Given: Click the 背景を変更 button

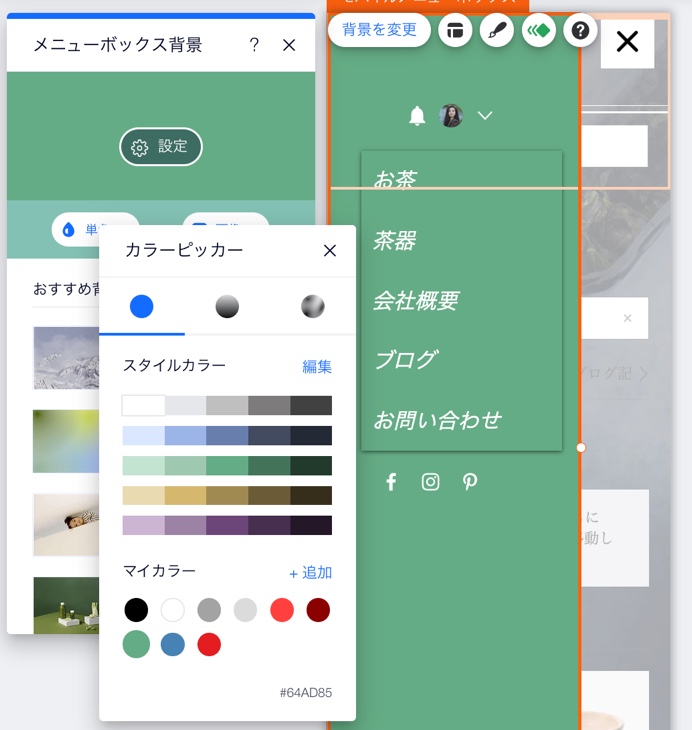Looking at the screenshot, I should (x=379, y=30).
